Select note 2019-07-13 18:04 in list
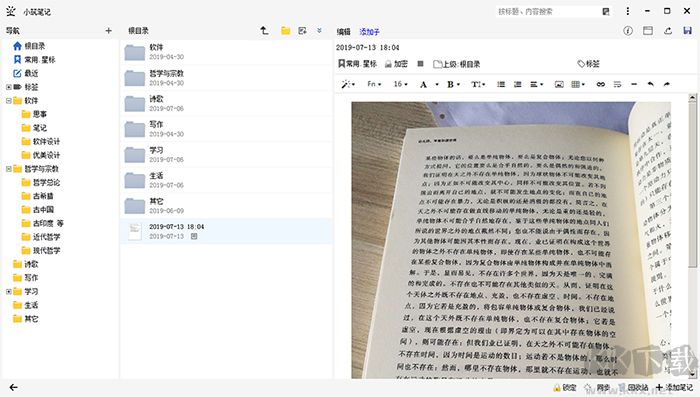This screenshot has width=700, height=397. coord(226,231)
